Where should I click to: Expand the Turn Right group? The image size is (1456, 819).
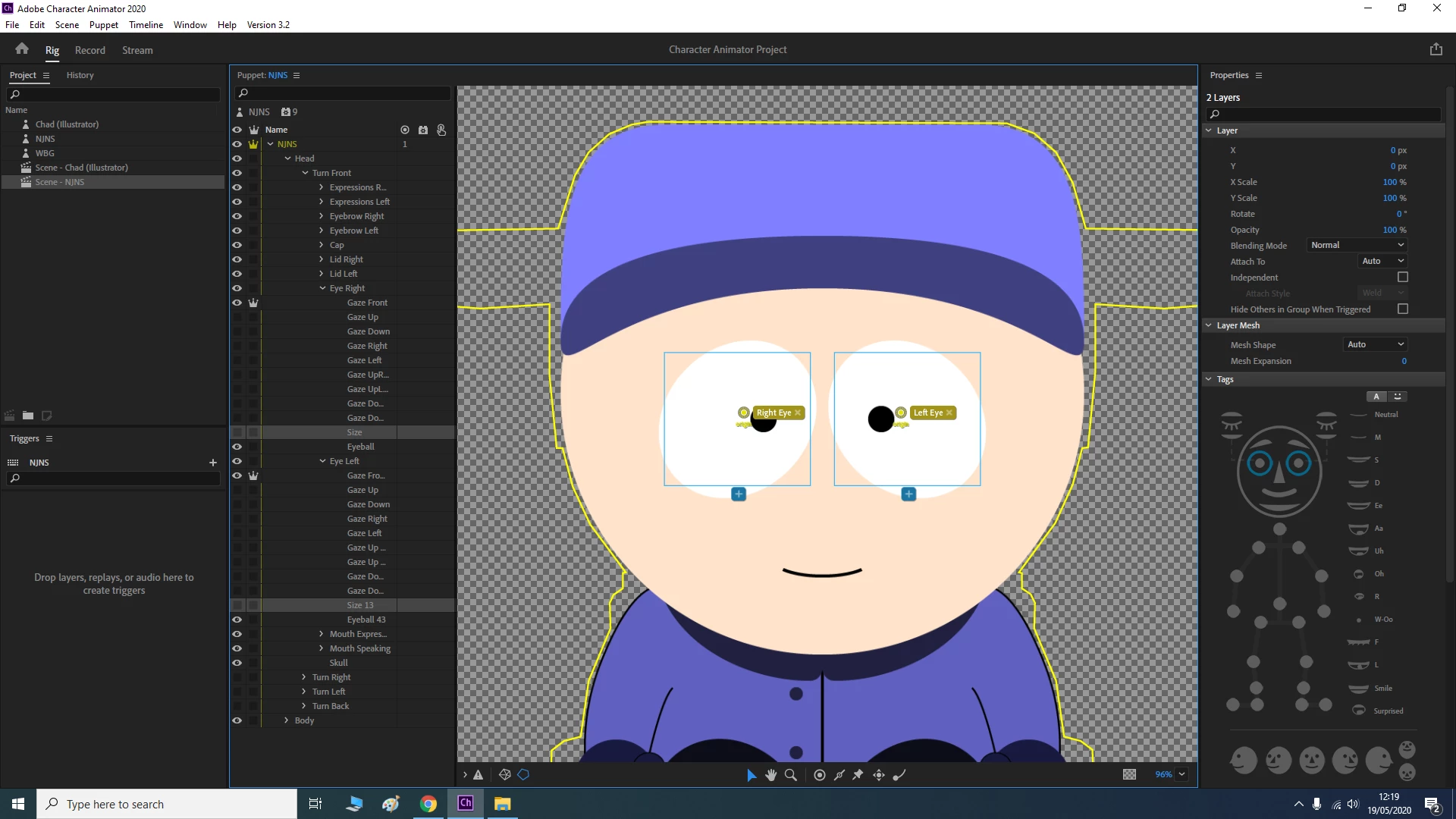304,677
